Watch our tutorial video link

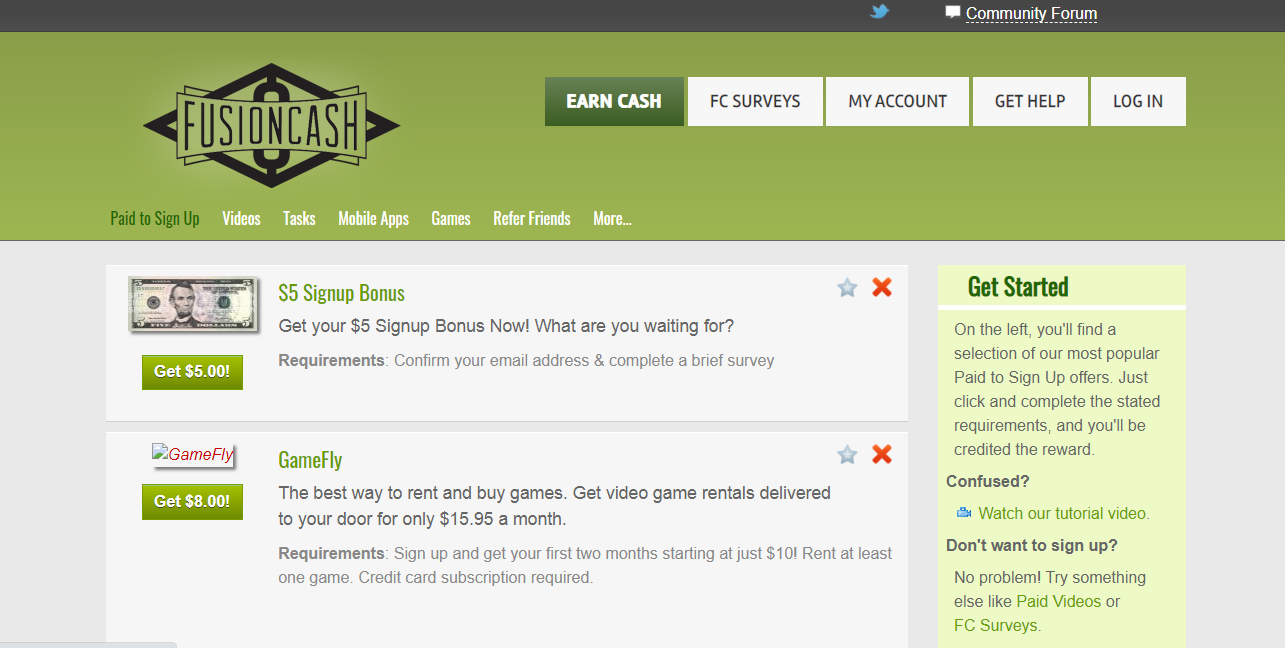pyautogui.click(x=1064, y=513)
